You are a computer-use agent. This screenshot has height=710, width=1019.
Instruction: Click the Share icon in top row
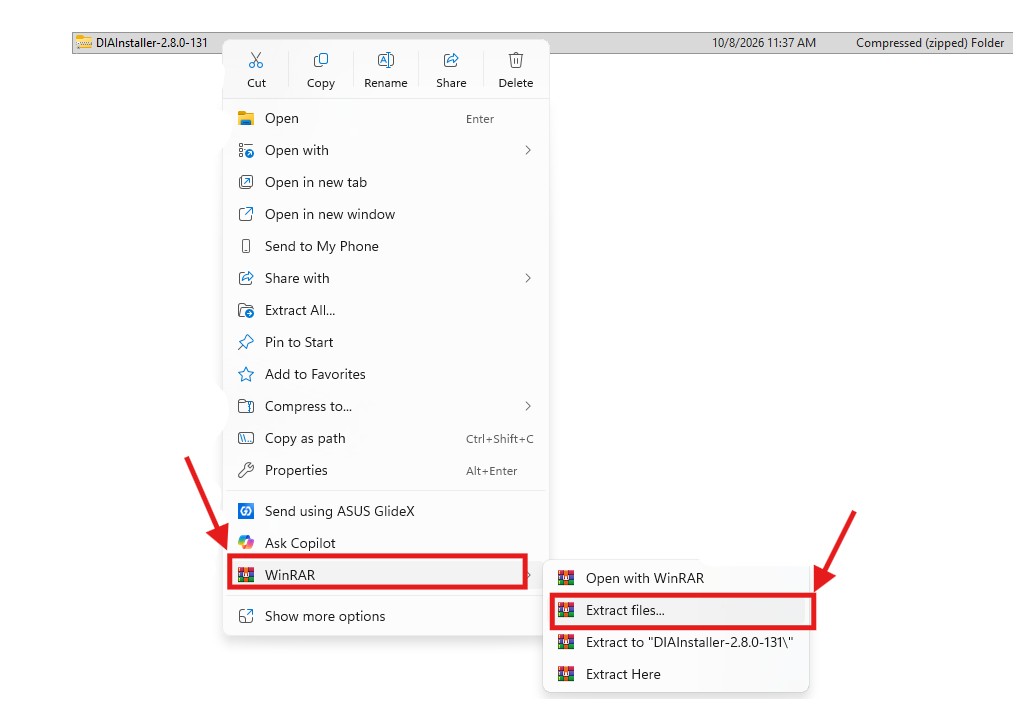point(451,60)
